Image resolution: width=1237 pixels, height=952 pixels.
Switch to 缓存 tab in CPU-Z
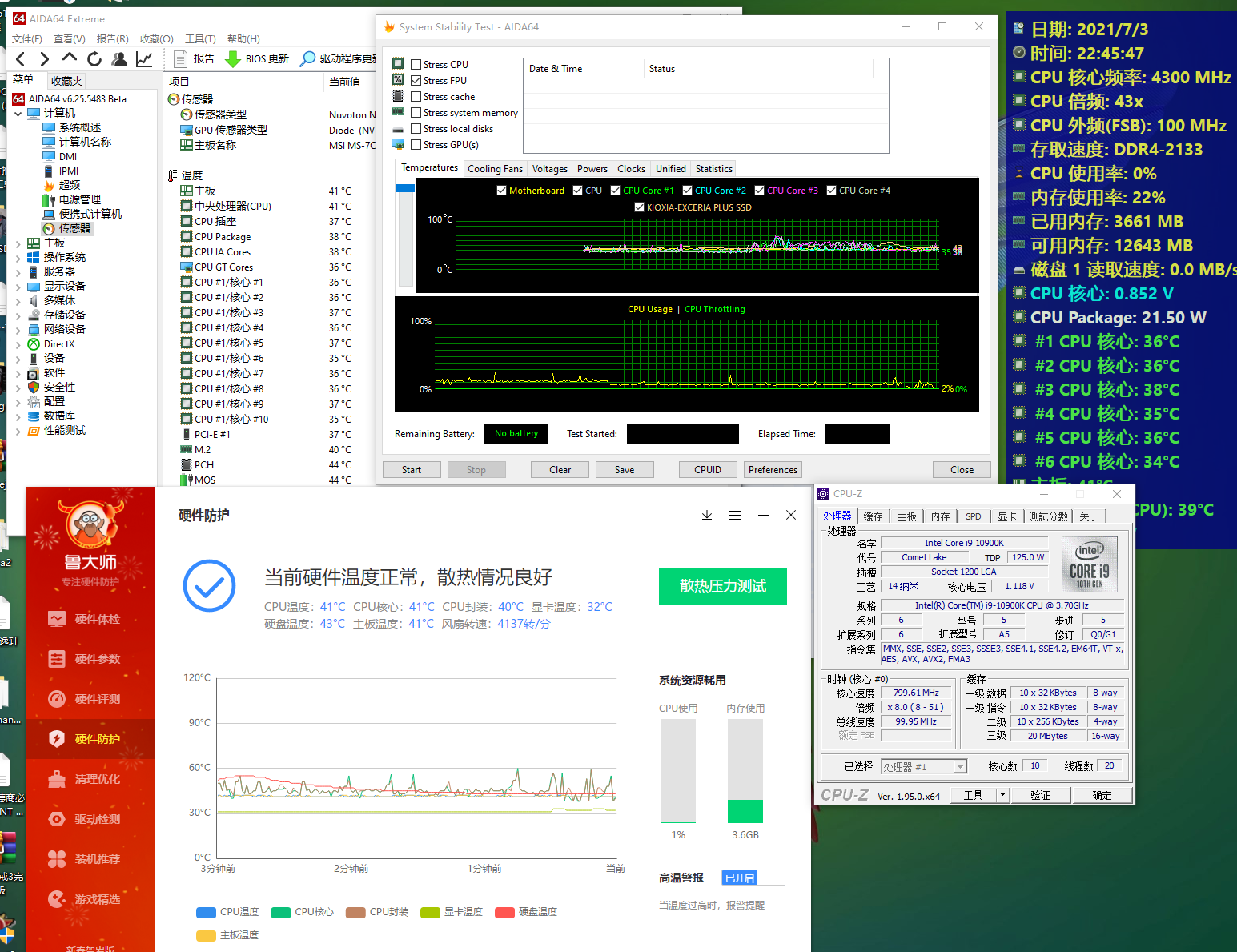(x=873, y=516)
